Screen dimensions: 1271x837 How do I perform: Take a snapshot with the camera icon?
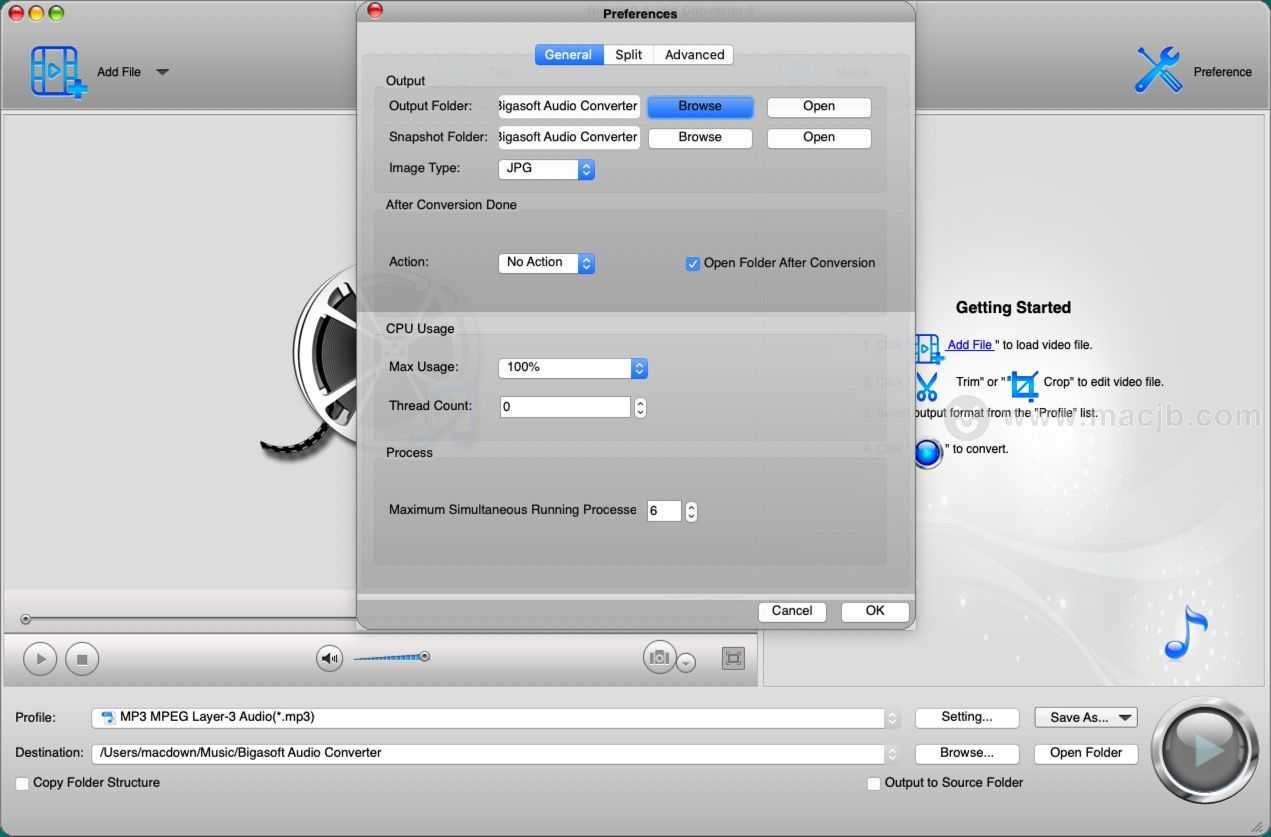(x=659, y=657)
